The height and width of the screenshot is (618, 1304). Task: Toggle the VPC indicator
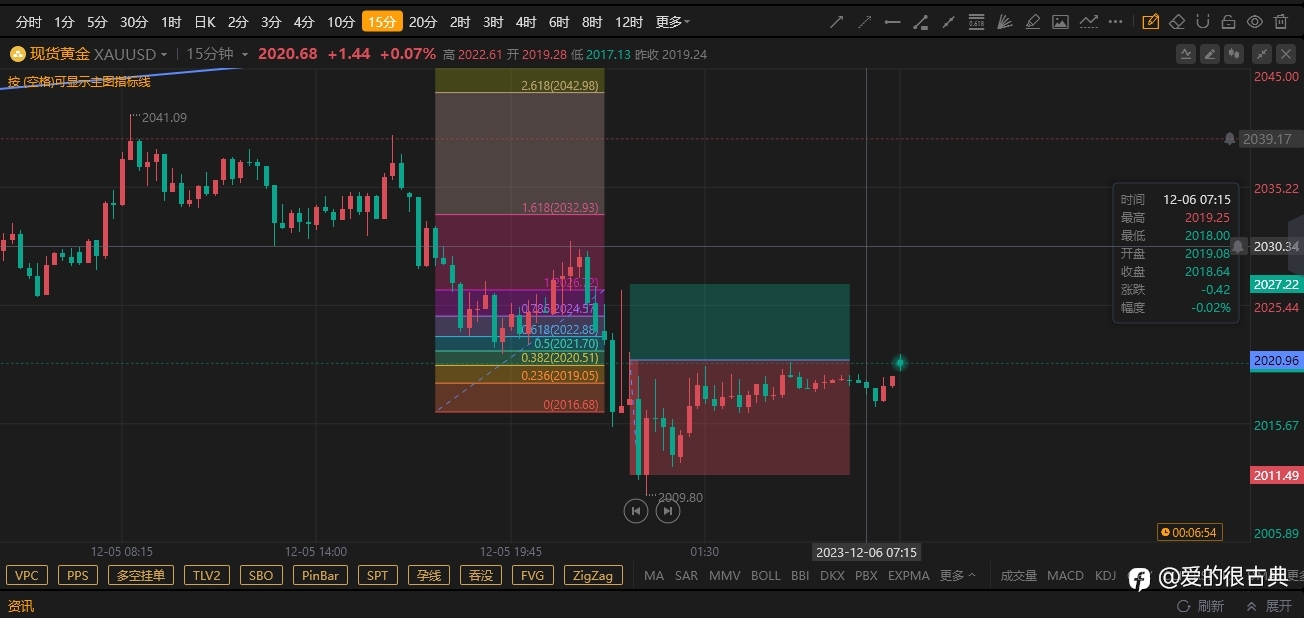pos(27,575)
